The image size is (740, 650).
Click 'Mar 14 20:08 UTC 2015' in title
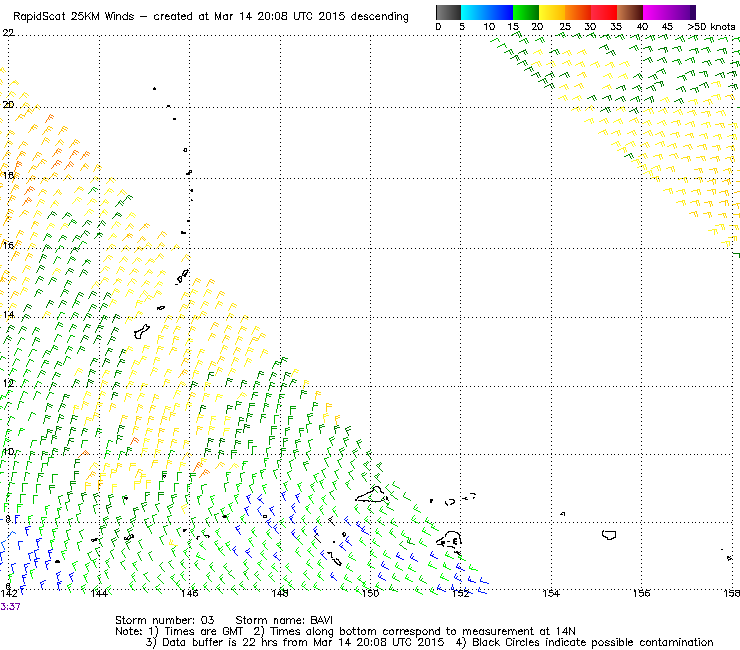[279, 16]
